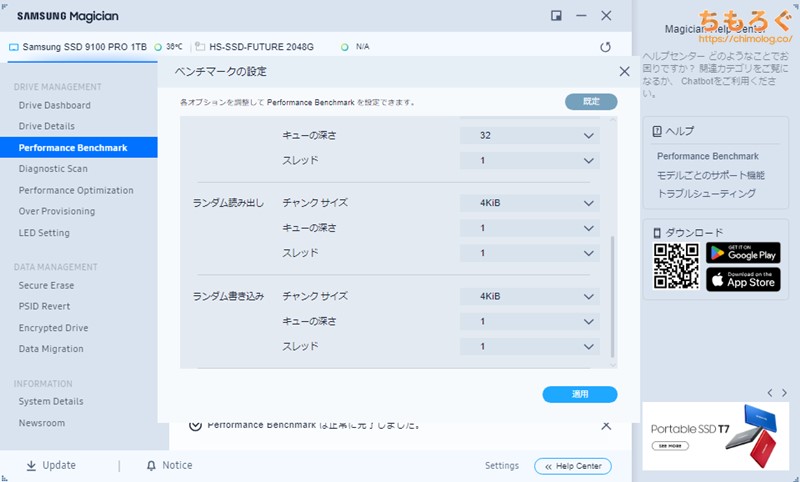
Task: Open Performance Benchmark help link
Action: pos(708,156)
